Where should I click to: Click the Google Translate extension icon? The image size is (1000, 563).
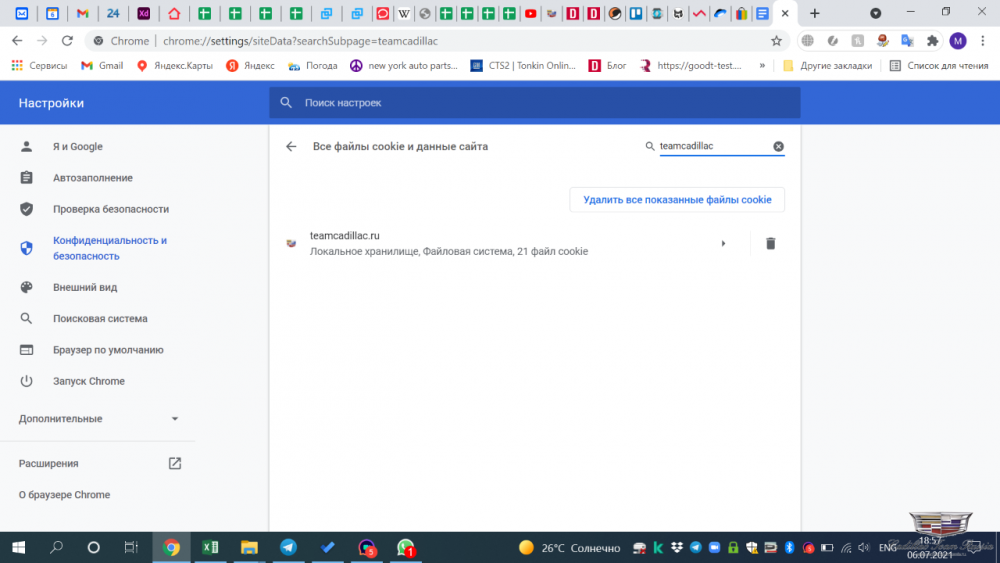pyautogui.click(x=908, y=41)
